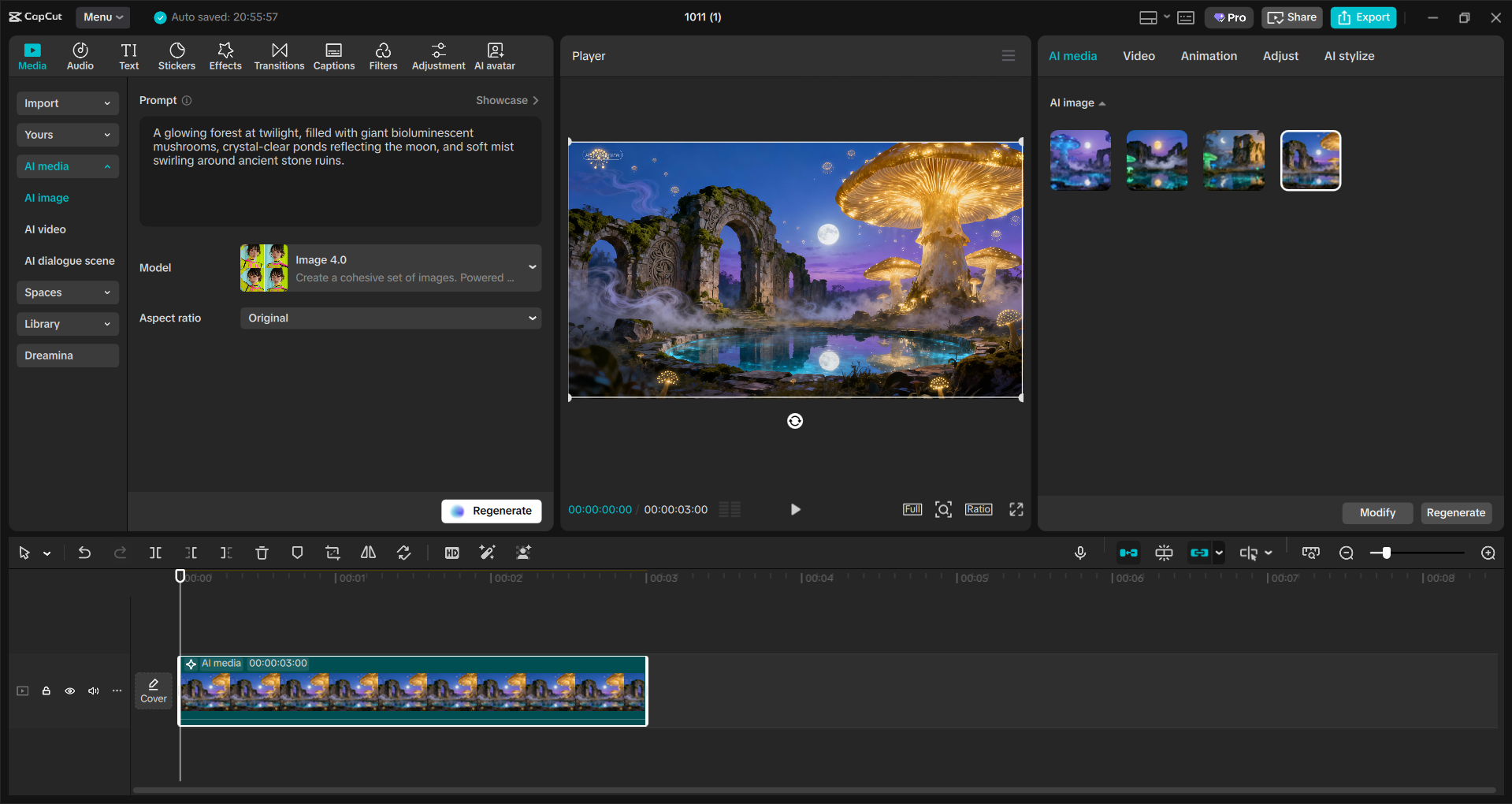Open Showcase prompt examples
Screen dimensions: 1512x804
pyautogui.click(x=507, y=100)
